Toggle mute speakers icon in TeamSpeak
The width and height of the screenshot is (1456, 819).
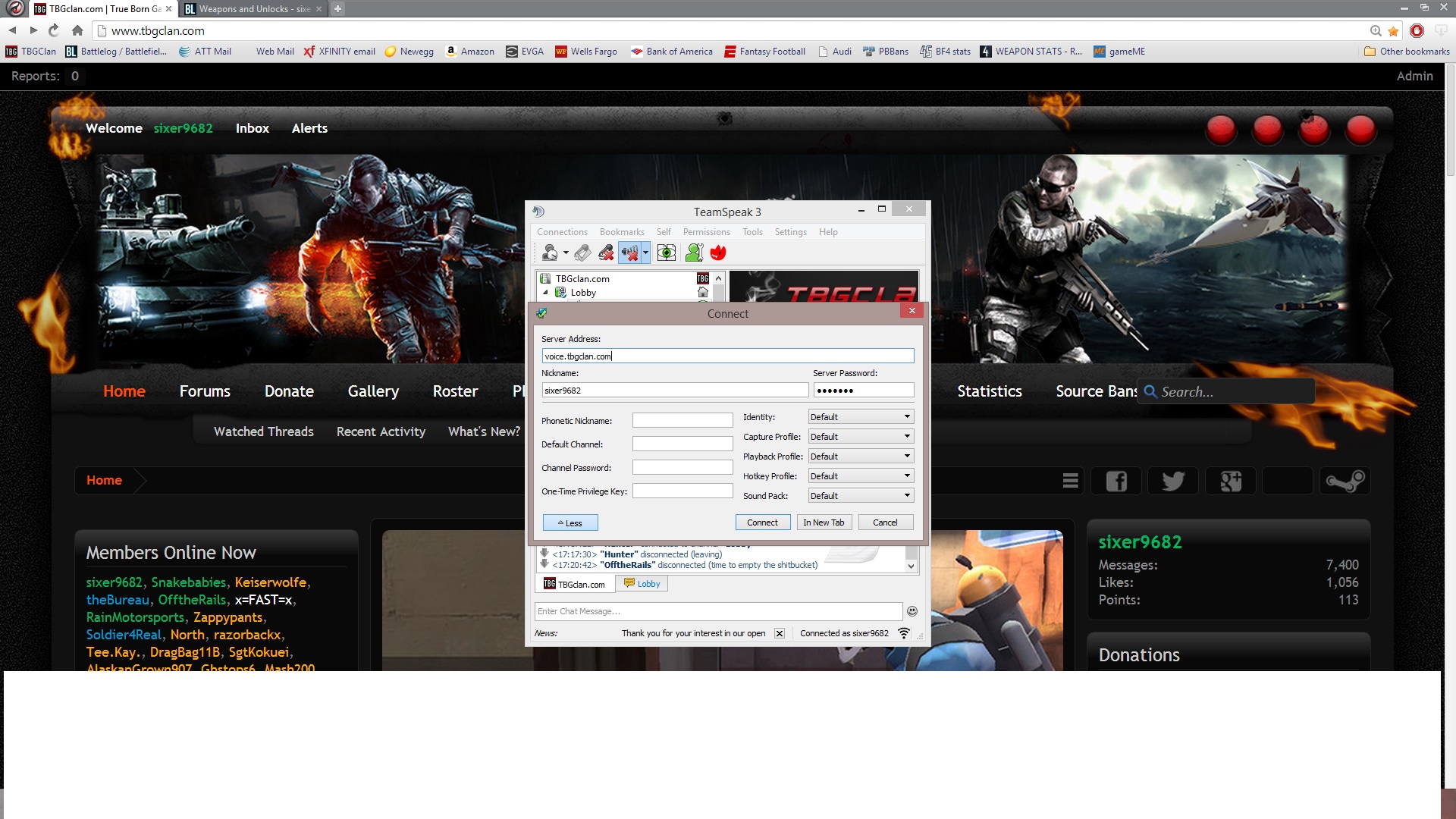[629, 253]
